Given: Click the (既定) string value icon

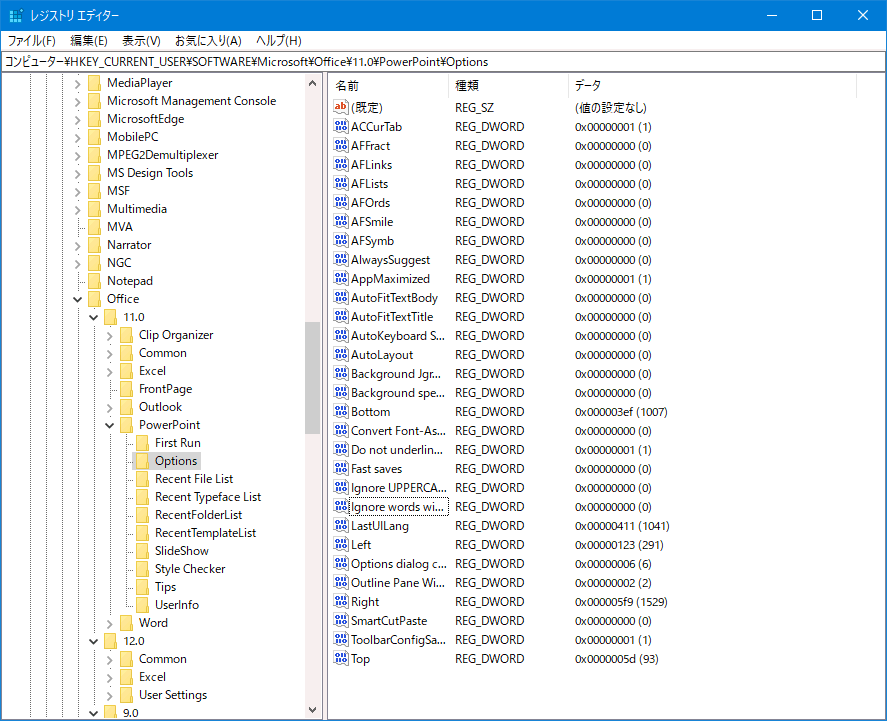Looking at the screenshot, I should 341,107.
